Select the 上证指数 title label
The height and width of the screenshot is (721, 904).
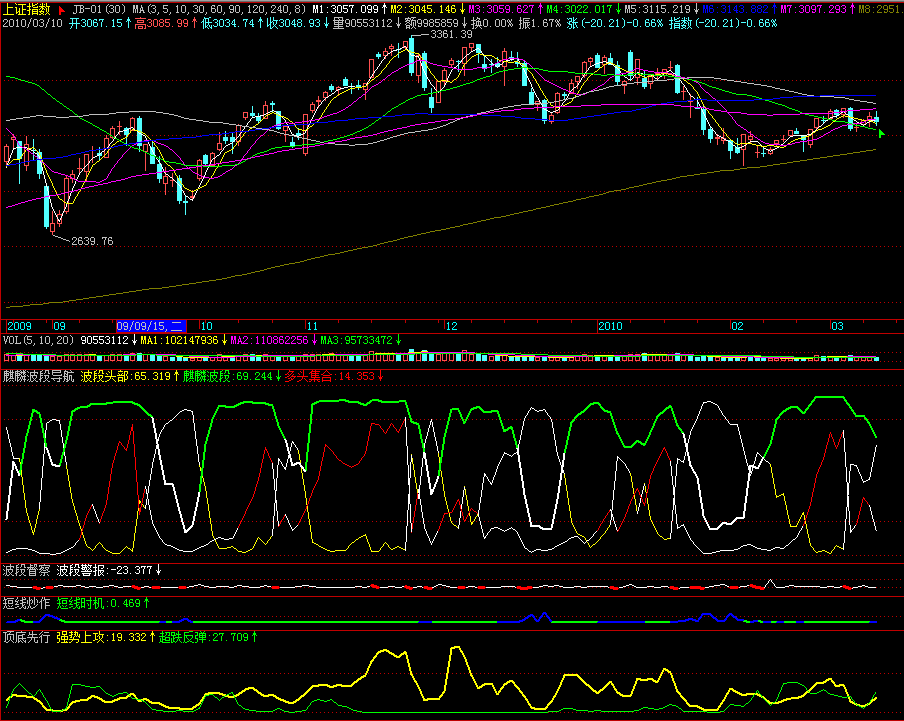(x=27, y=9)
